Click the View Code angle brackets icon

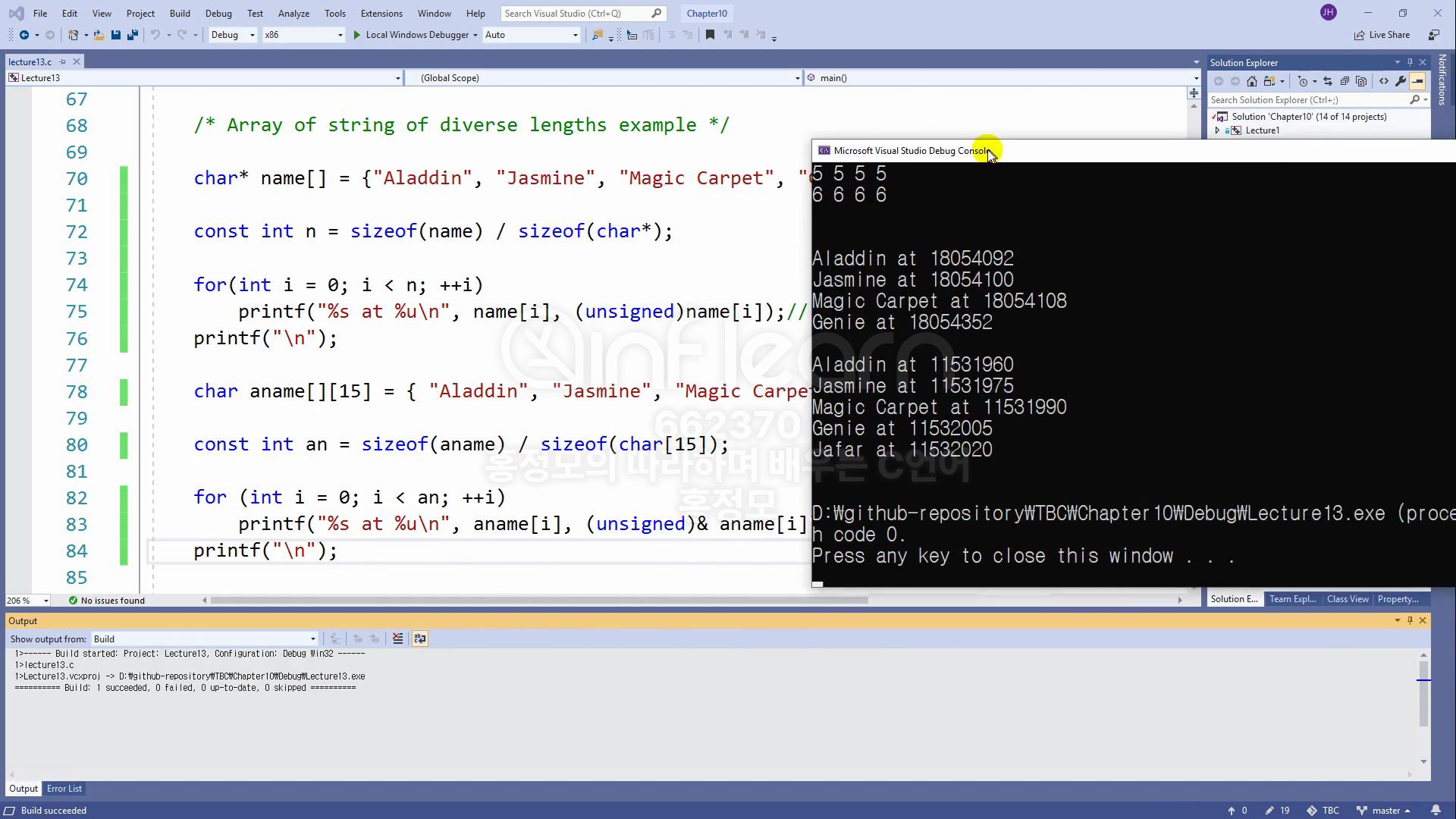click(x=1384, y=81)
